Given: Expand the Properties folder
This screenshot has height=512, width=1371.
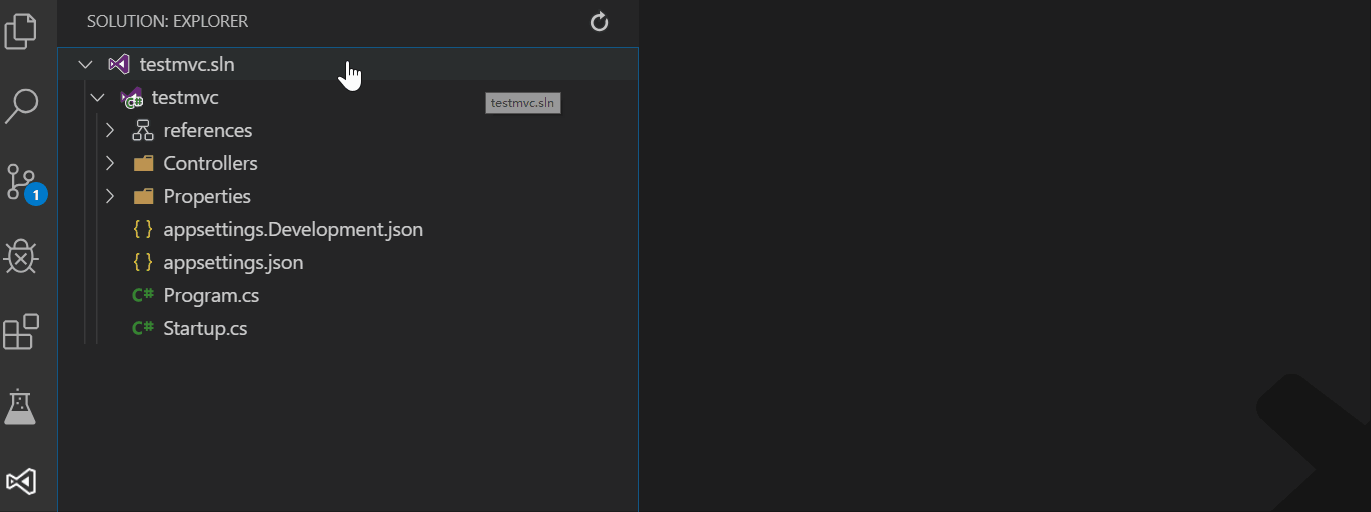Looking at the screenshot, I should [x=110, y=196].
